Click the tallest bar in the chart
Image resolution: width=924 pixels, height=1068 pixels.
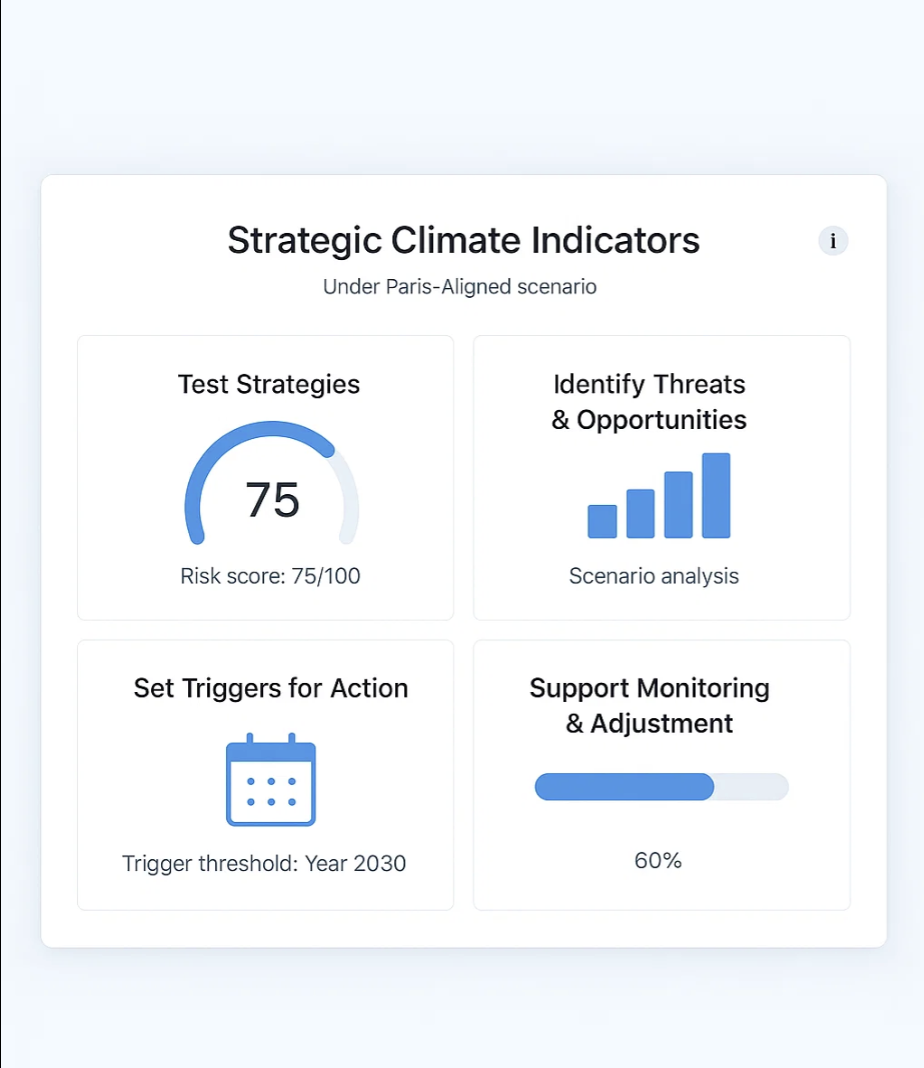(x=716, y=495)
